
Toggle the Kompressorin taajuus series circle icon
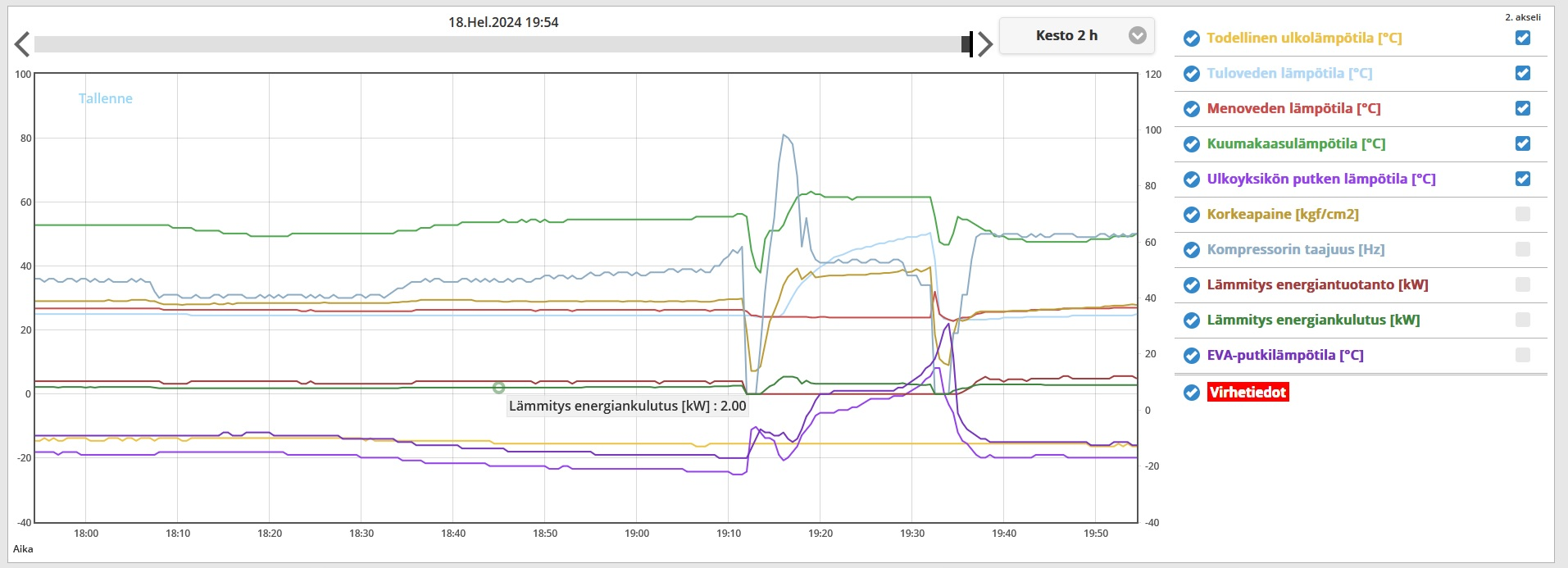[x=1192, y=250]
